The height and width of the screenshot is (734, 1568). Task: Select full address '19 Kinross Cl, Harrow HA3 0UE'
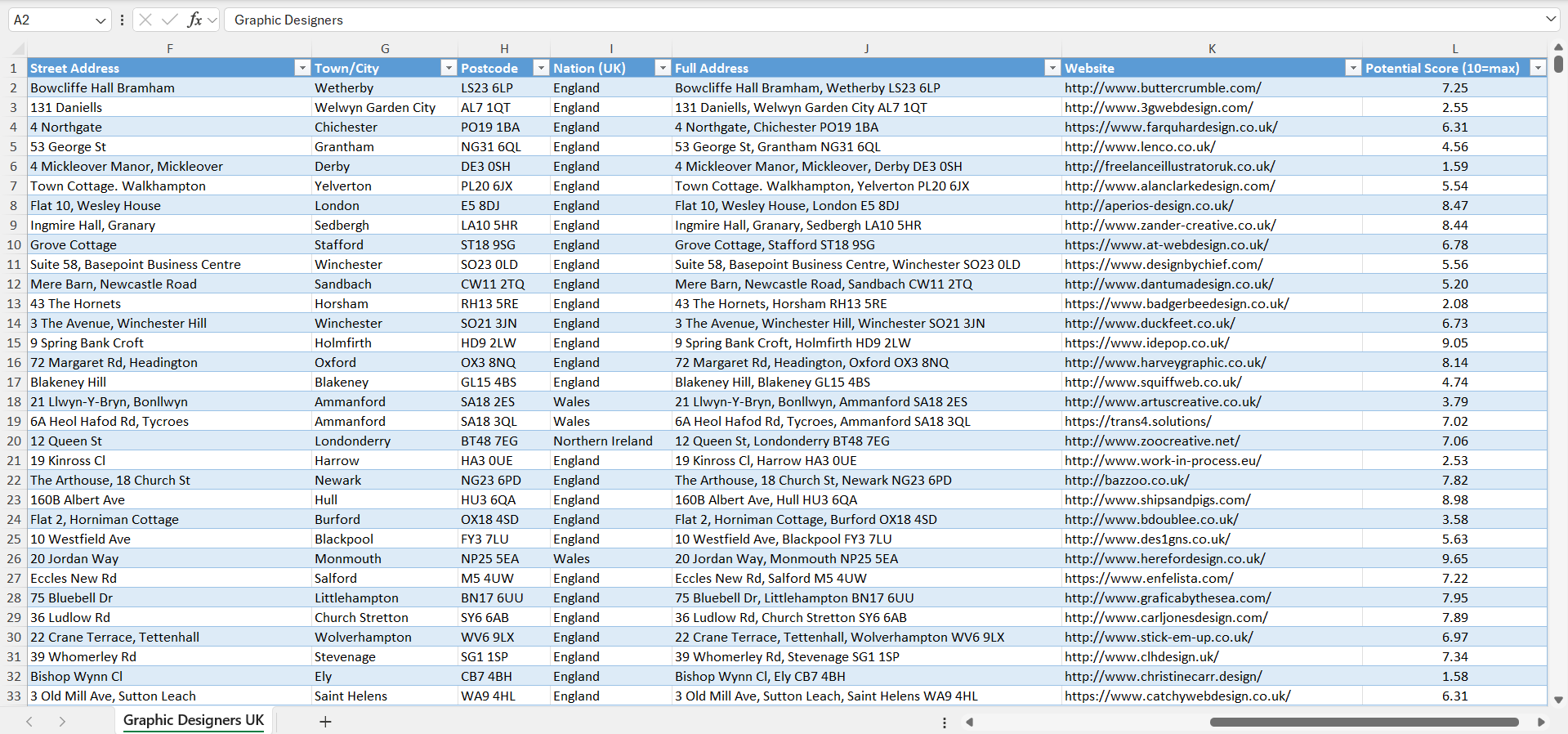(866, 461)
